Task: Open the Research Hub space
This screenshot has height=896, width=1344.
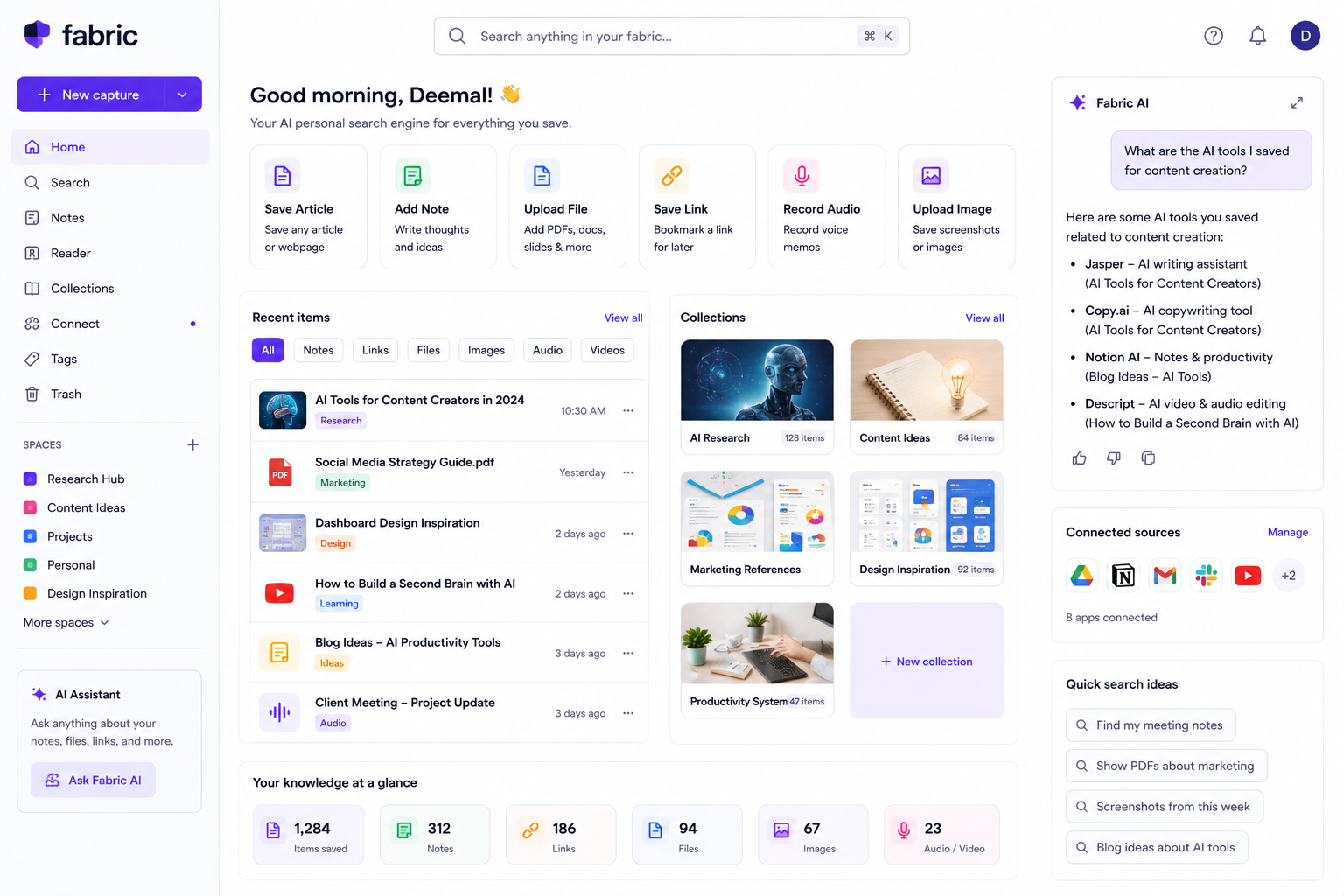Action: coord(86,479)
